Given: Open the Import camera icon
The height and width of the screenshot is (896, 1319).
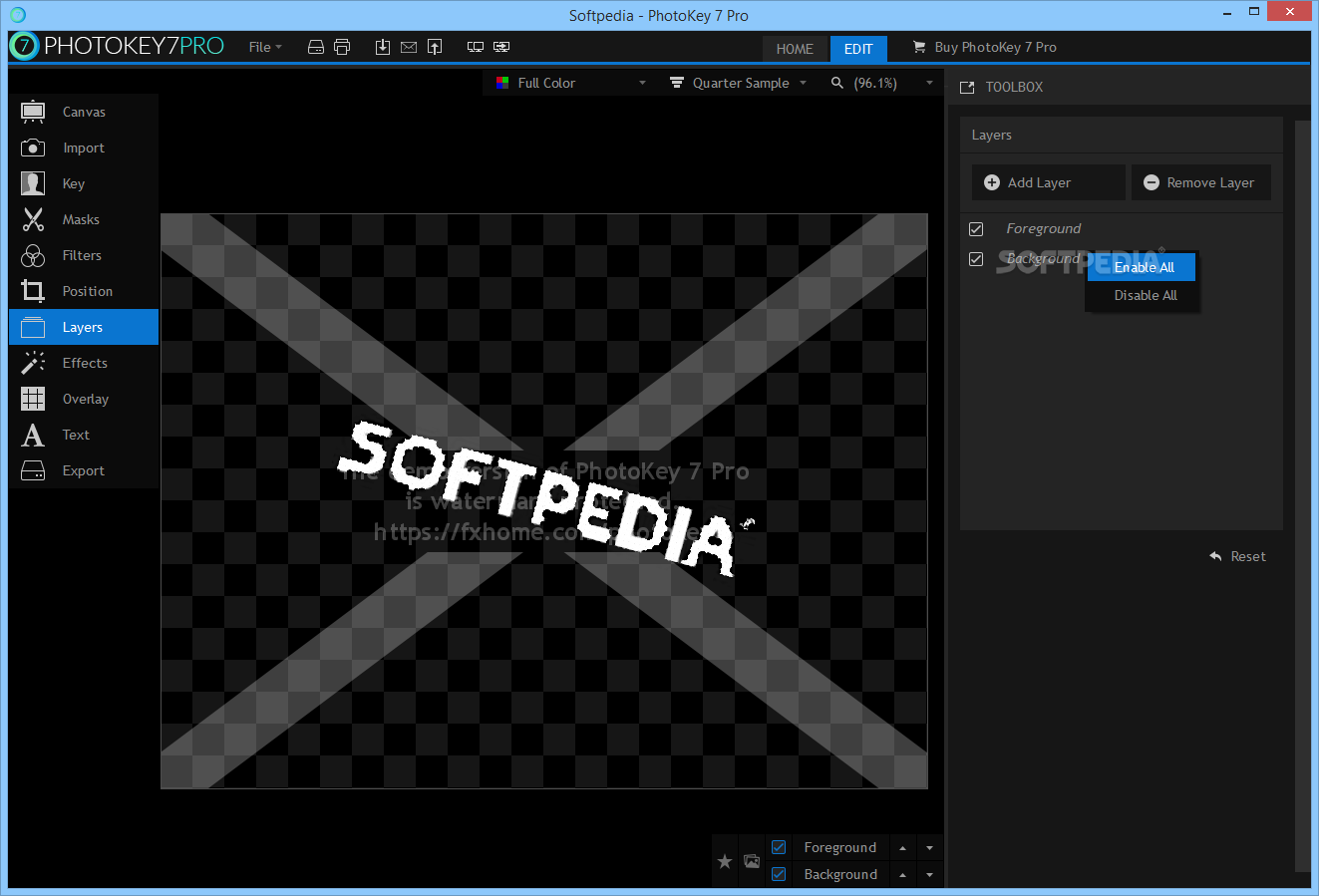Looking at the screenshot, I should point(33,148).
